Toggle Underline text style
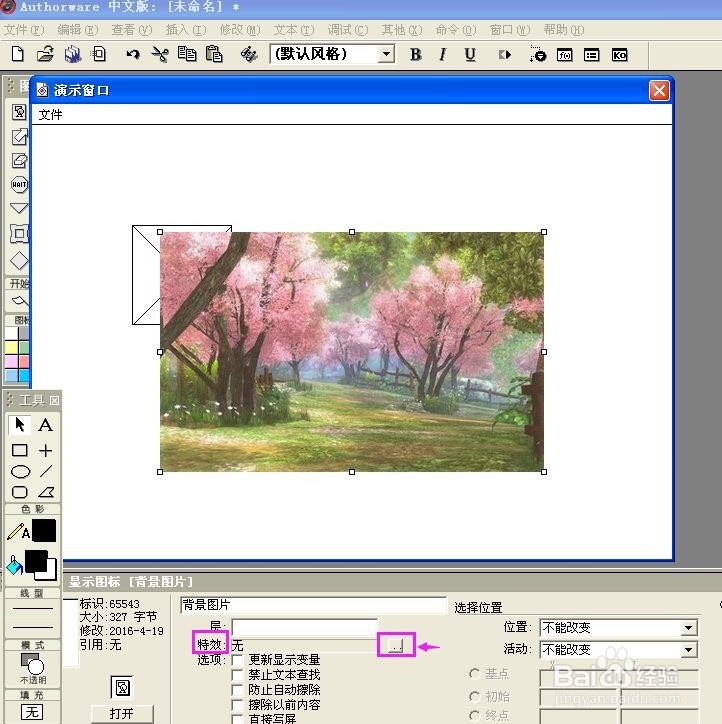722x724 pixels. [470, 54]
